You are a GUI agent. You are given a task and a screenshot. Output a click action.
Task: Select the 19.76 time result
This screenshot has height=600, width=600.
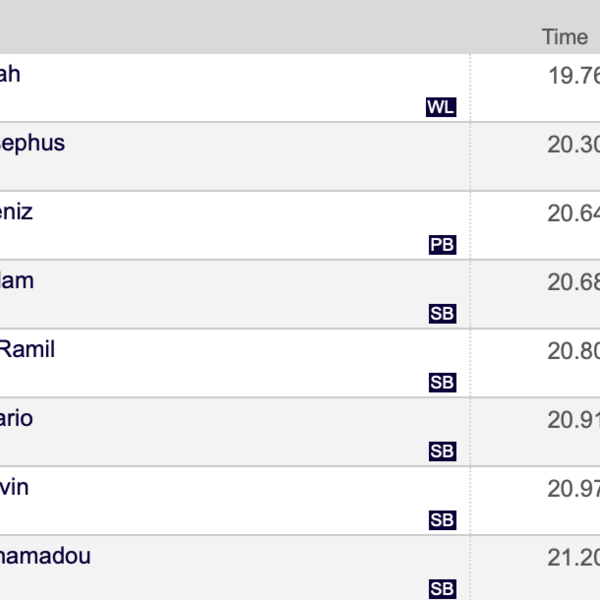pos(574,75)
